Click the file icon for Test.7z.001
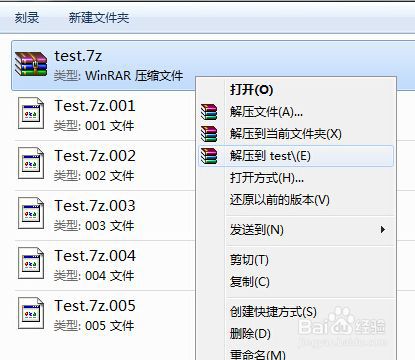The height and width of the screenshot is (360, 415). [x=31, y=113]
